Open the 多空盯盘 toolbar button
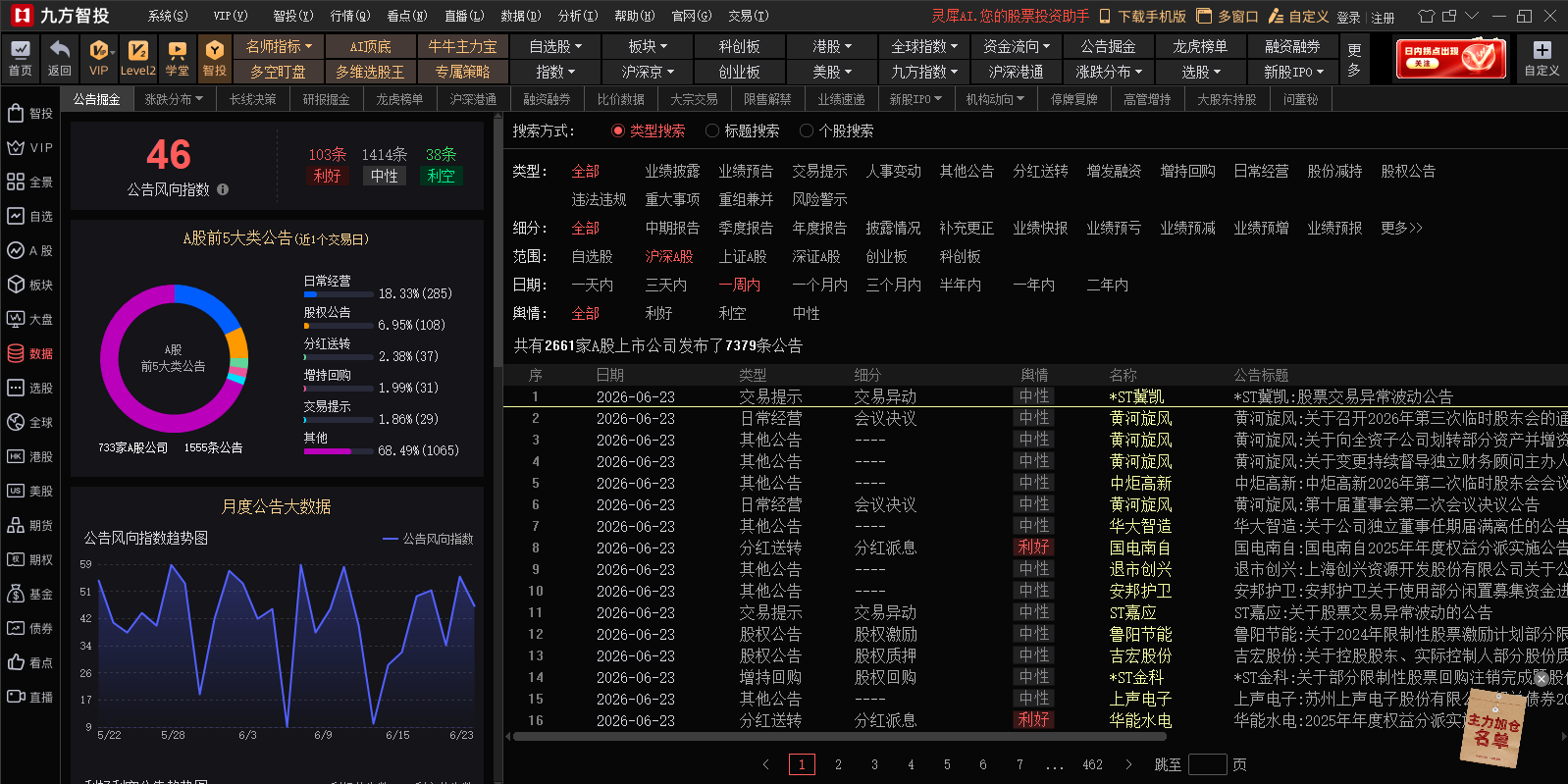 tap(278, 72)
